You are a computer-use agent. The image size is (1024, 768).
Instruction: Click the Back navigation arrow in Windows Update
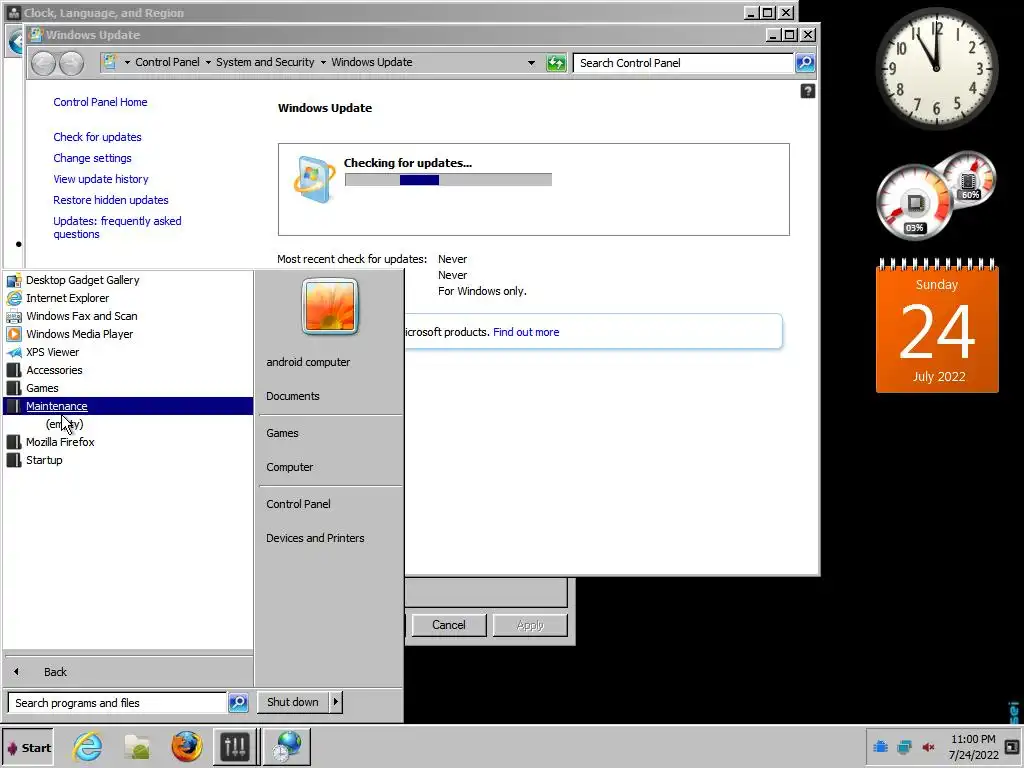[44, 63]
